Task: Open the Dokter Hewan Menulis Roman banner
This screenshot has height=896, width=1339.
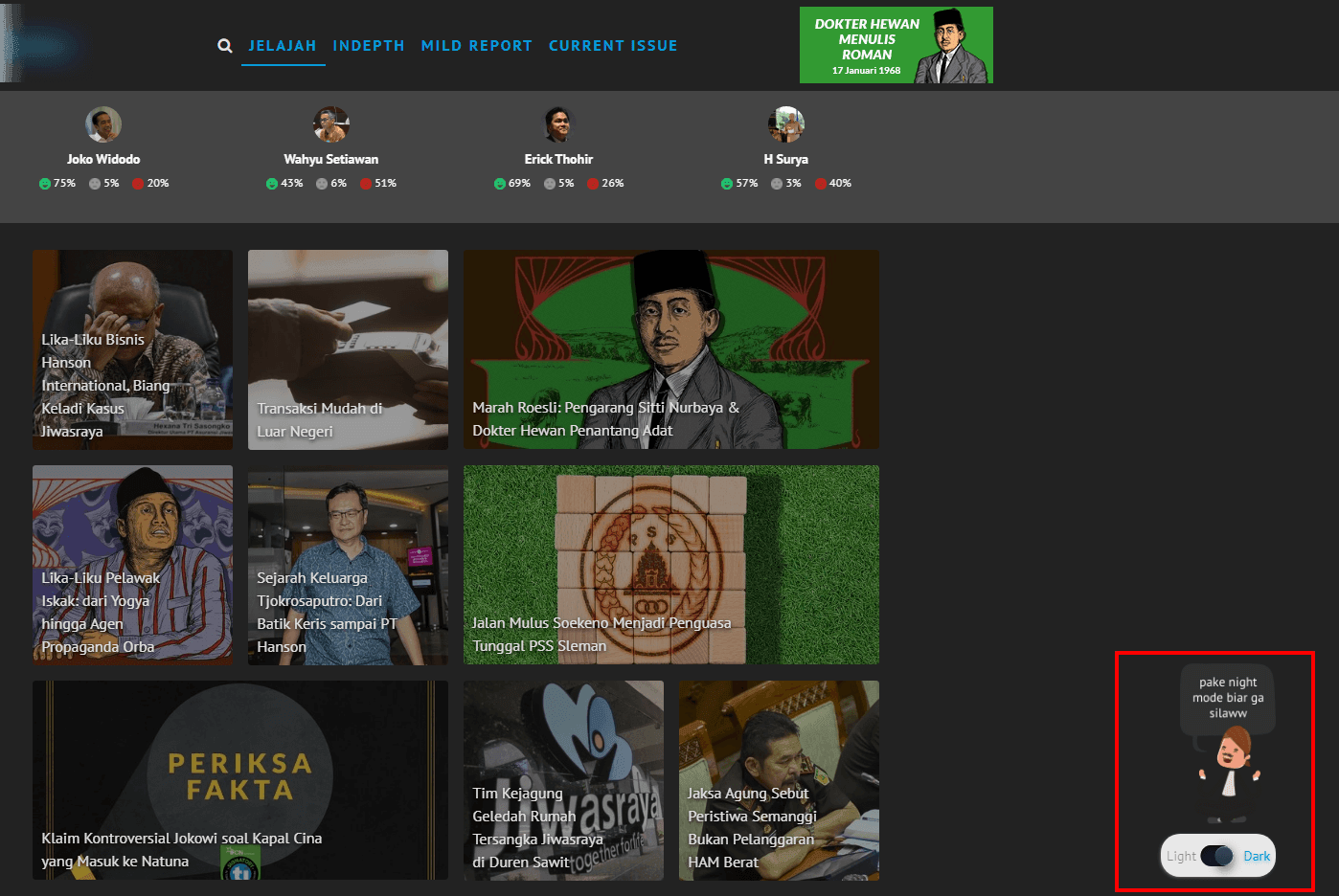Action: pos(896,45)
